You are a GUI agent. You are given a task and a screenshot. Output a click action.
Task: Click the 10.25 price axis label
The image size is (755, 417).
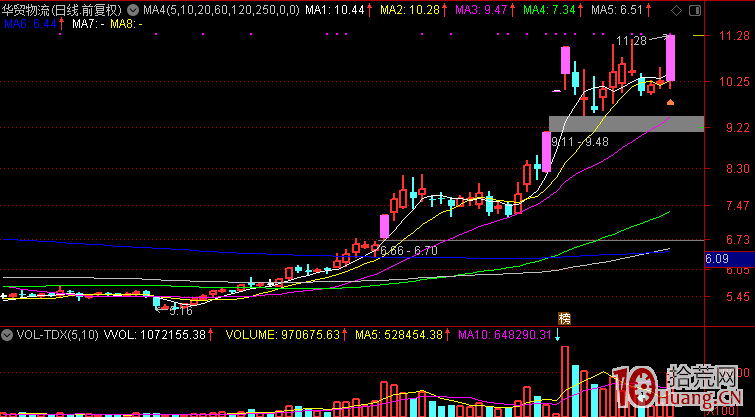tap(734, 82)
